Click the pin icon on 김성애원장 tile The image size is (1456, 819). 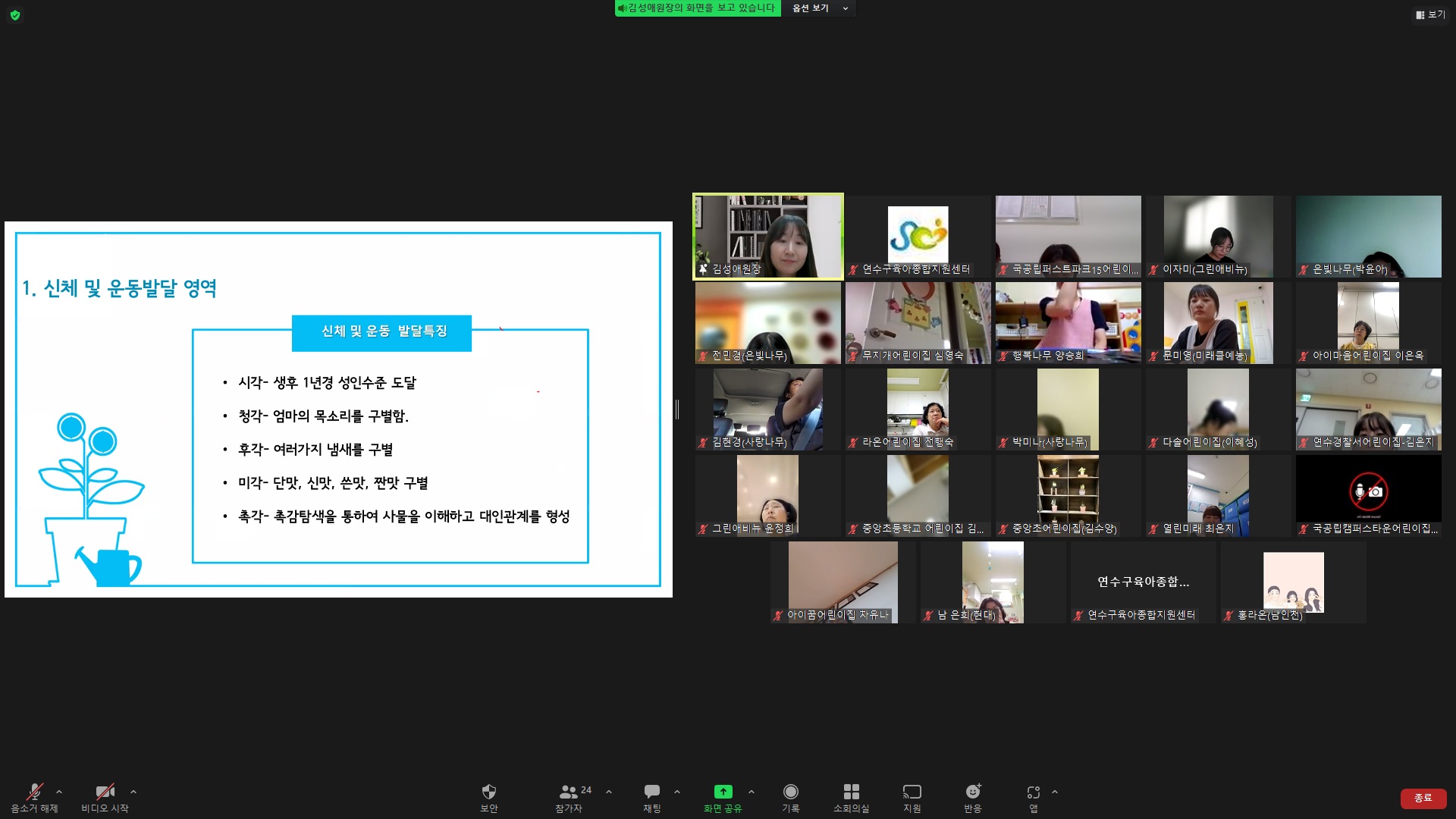(703, 269)
